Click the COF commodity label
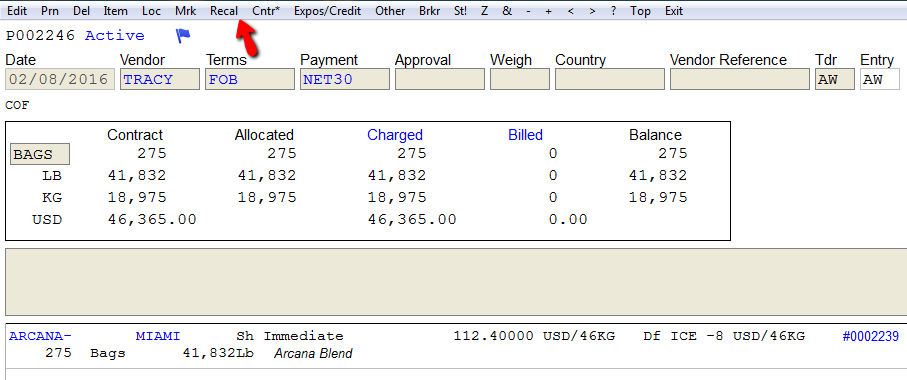The height and width of the screenshot is (380, 907). click(x=17, y=105)
